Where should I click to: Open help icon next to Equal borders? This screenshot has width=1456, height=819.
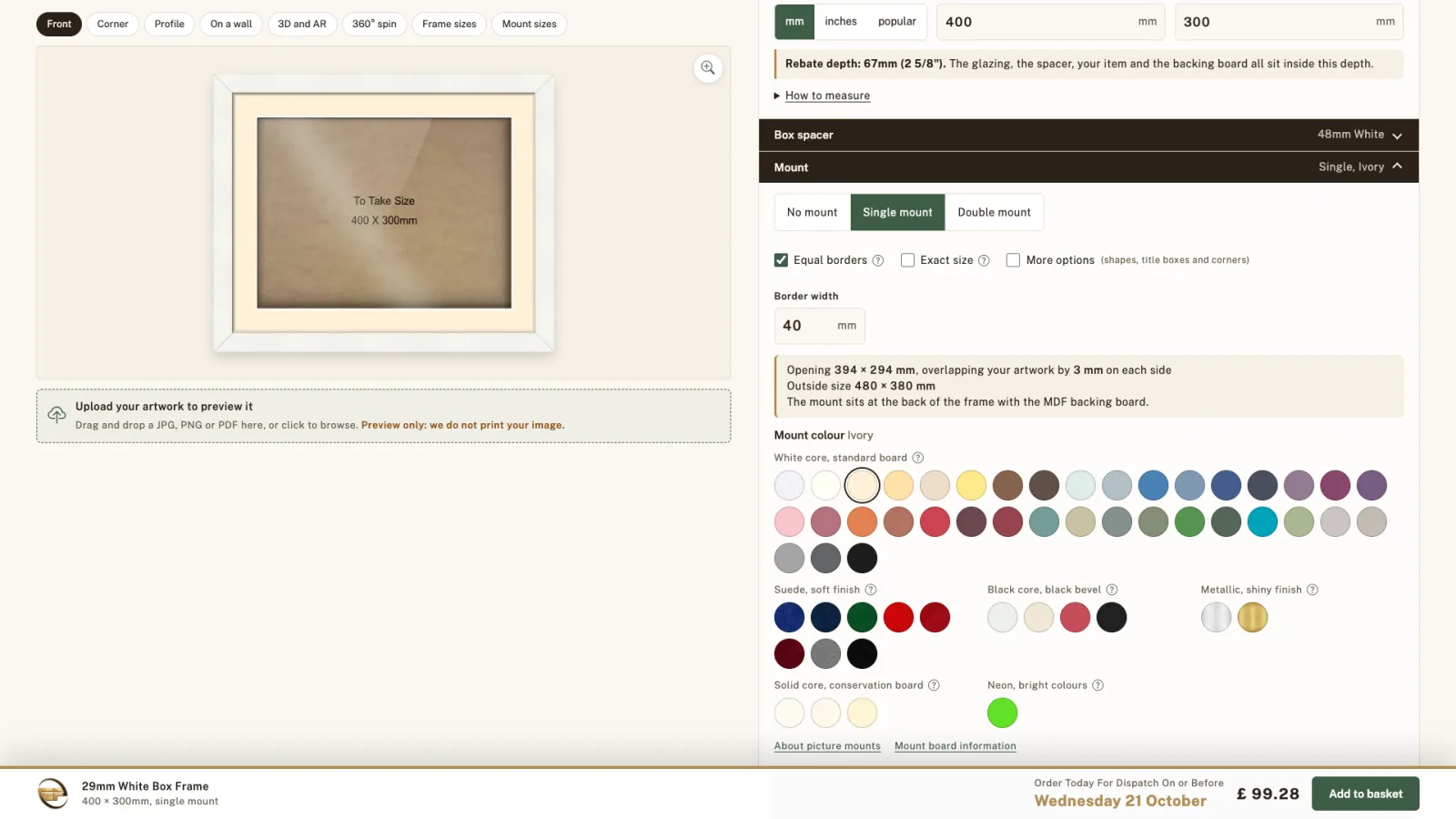878,260
